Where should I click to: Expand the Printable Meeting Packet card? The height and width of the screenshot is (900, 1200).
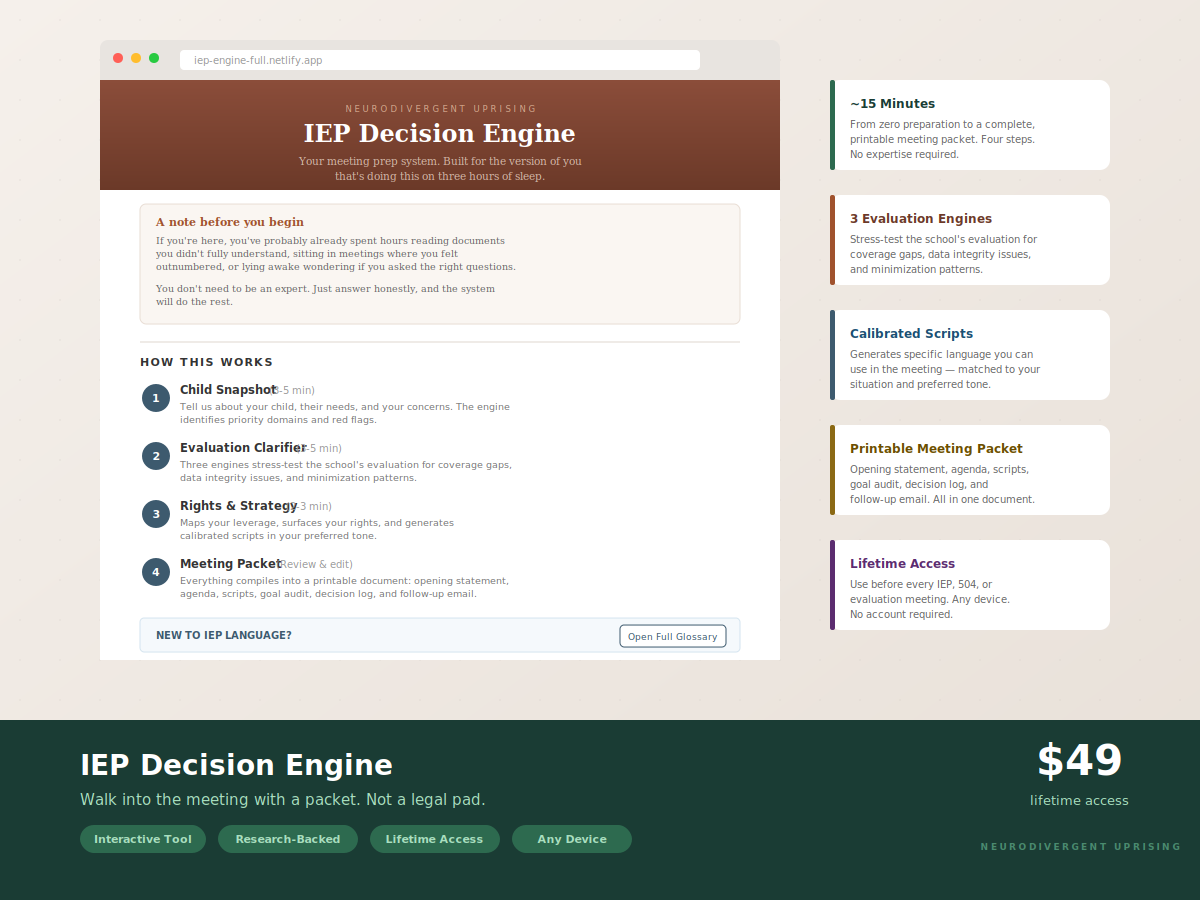coord(969,469)
